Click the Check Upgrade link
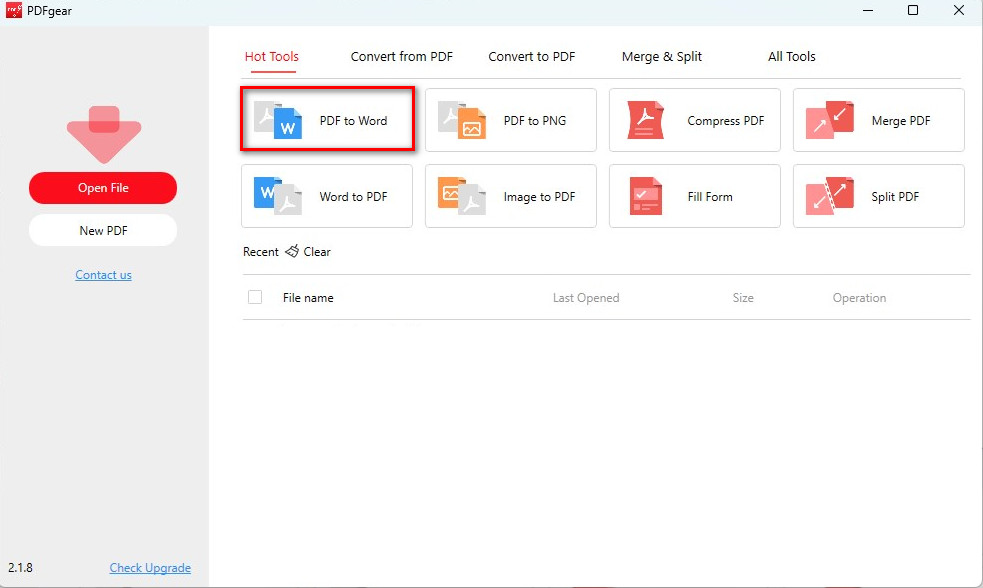 click(150, 567)
